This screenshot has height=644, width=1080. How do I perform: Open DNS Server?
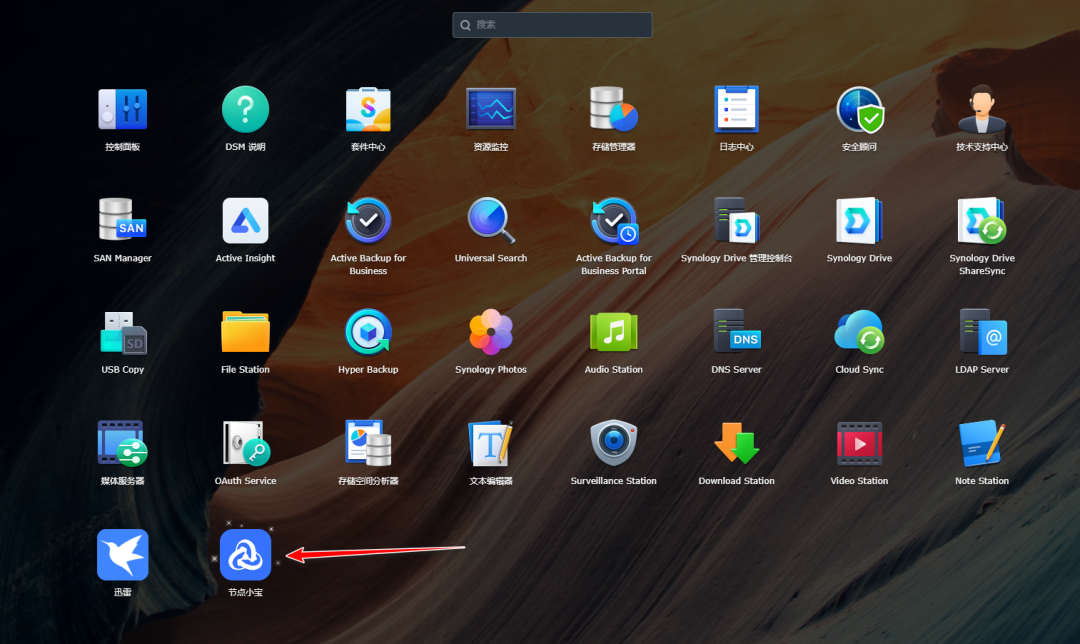[x=736, y=332]
